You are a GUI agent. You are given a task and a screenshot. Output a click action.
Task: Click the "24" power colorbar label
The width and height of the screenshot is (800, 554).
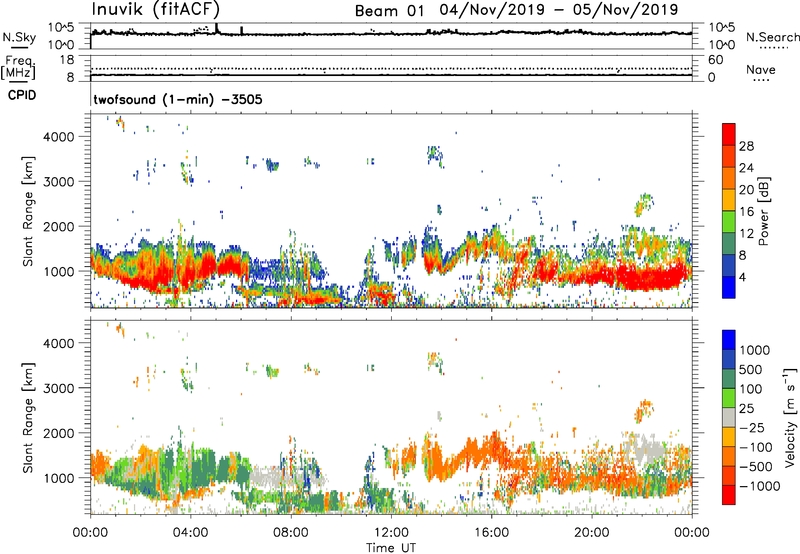point(746,168)
